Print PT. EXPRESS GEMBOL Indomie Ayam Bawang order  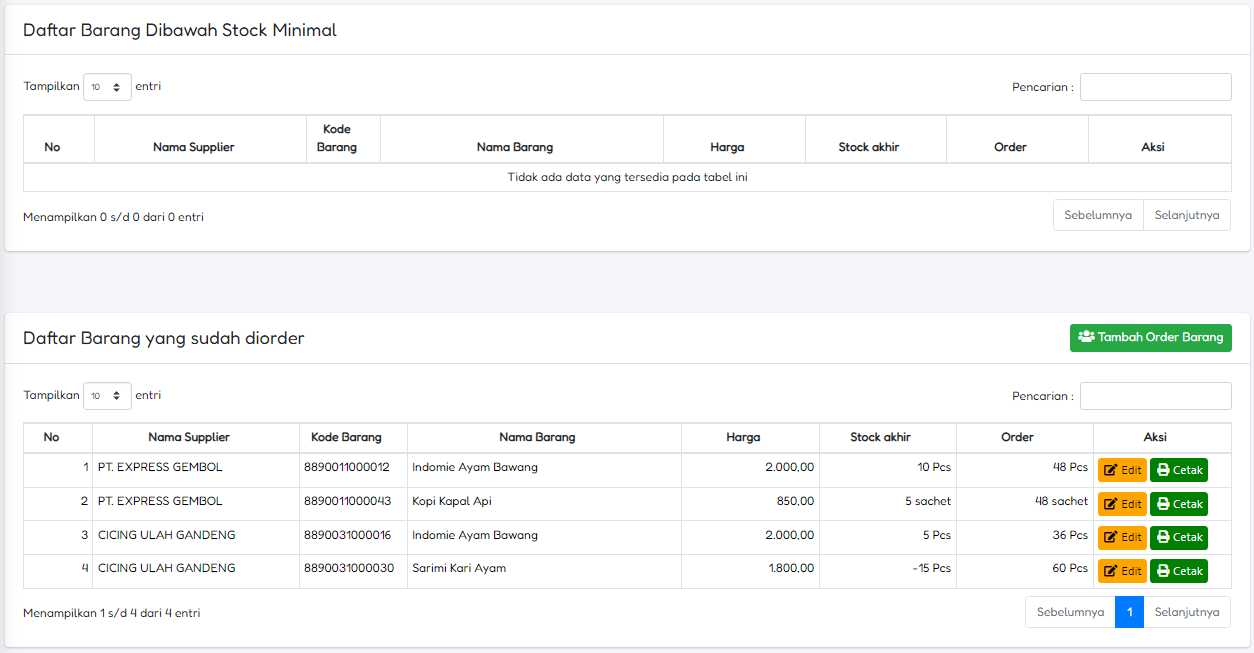[x=1179, y=470]
